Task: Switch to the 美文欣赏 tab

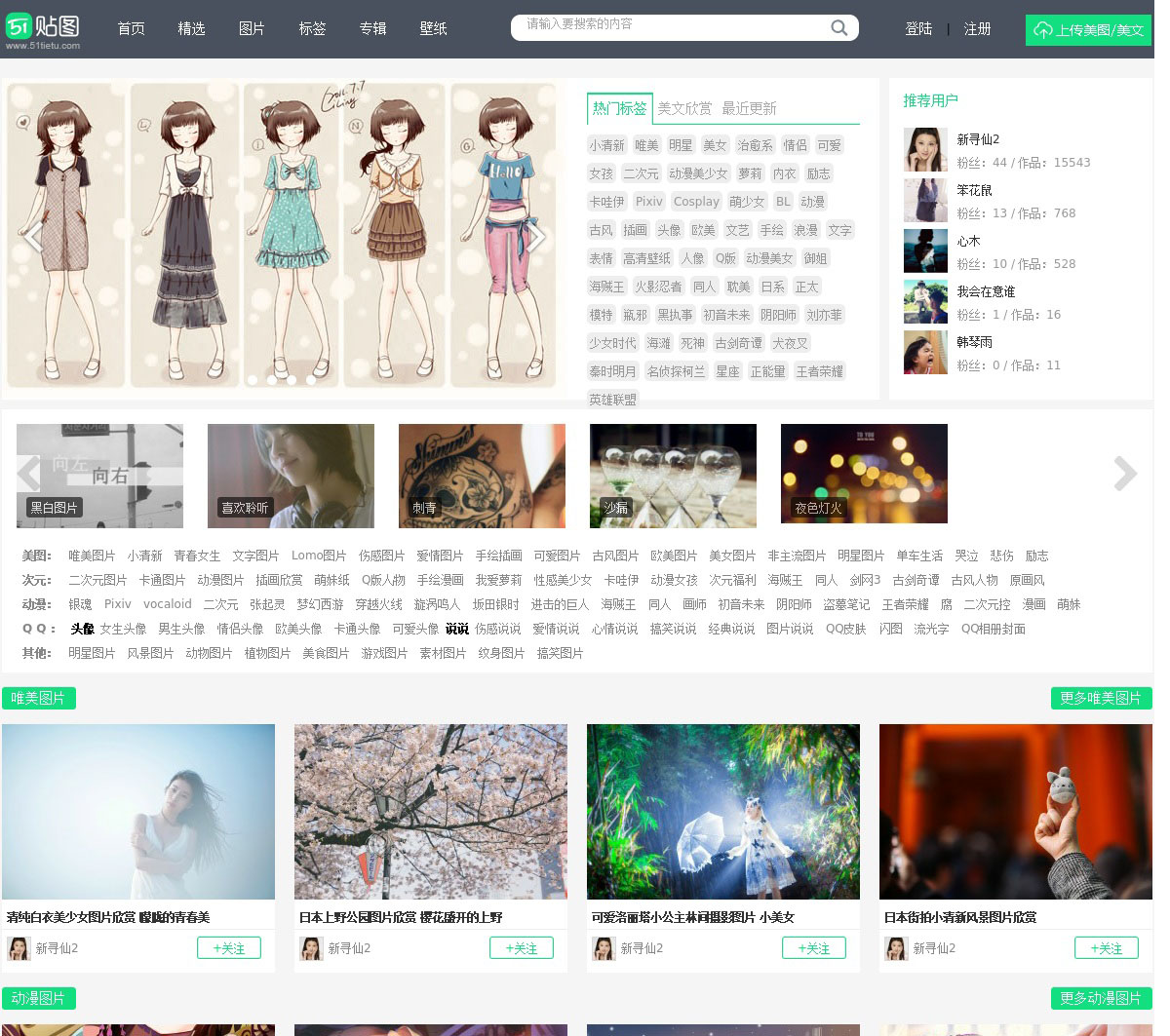Action: (x=684, y=108)
